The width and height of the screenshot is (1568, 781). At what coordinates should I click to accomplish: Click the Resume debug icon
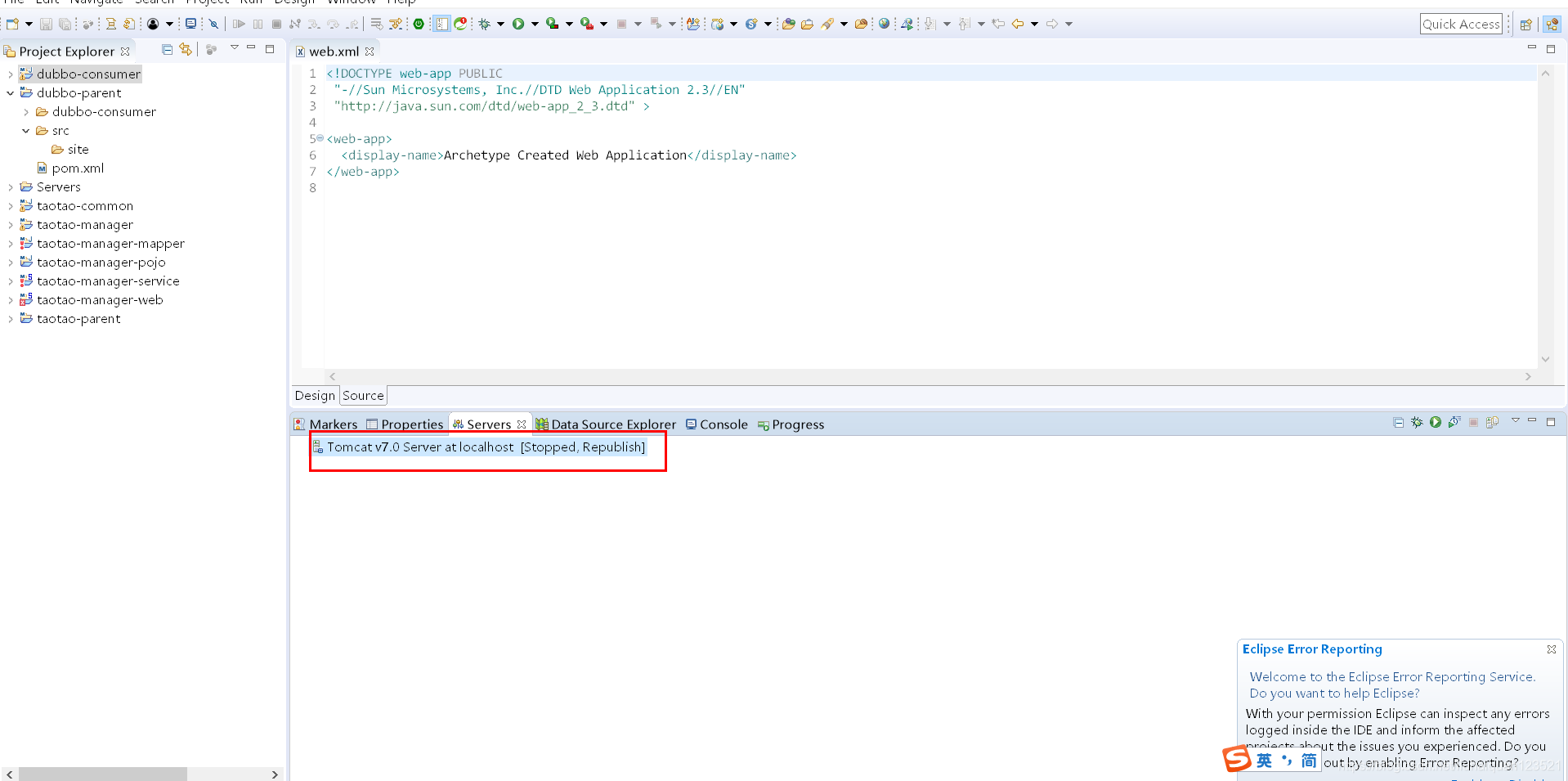tap(239, 24)
